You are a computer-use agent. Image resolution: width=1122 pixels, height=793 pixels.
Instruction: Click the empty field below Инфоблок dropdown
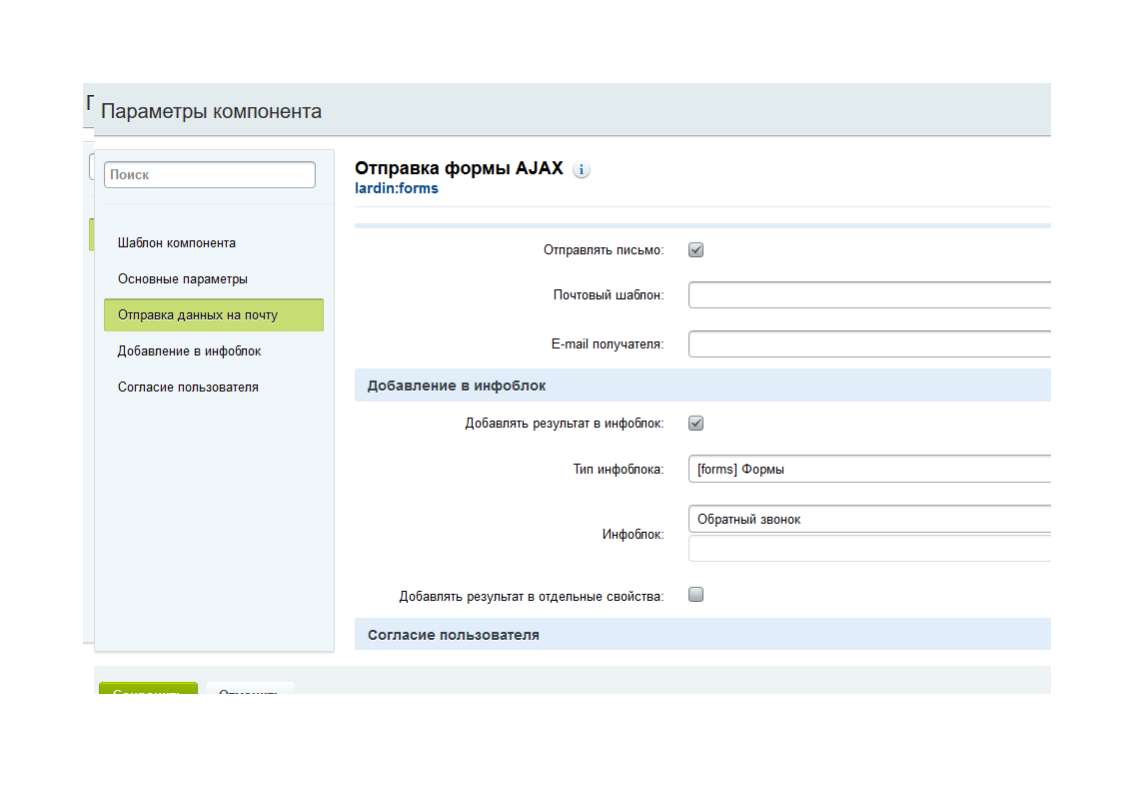point(868,548)
